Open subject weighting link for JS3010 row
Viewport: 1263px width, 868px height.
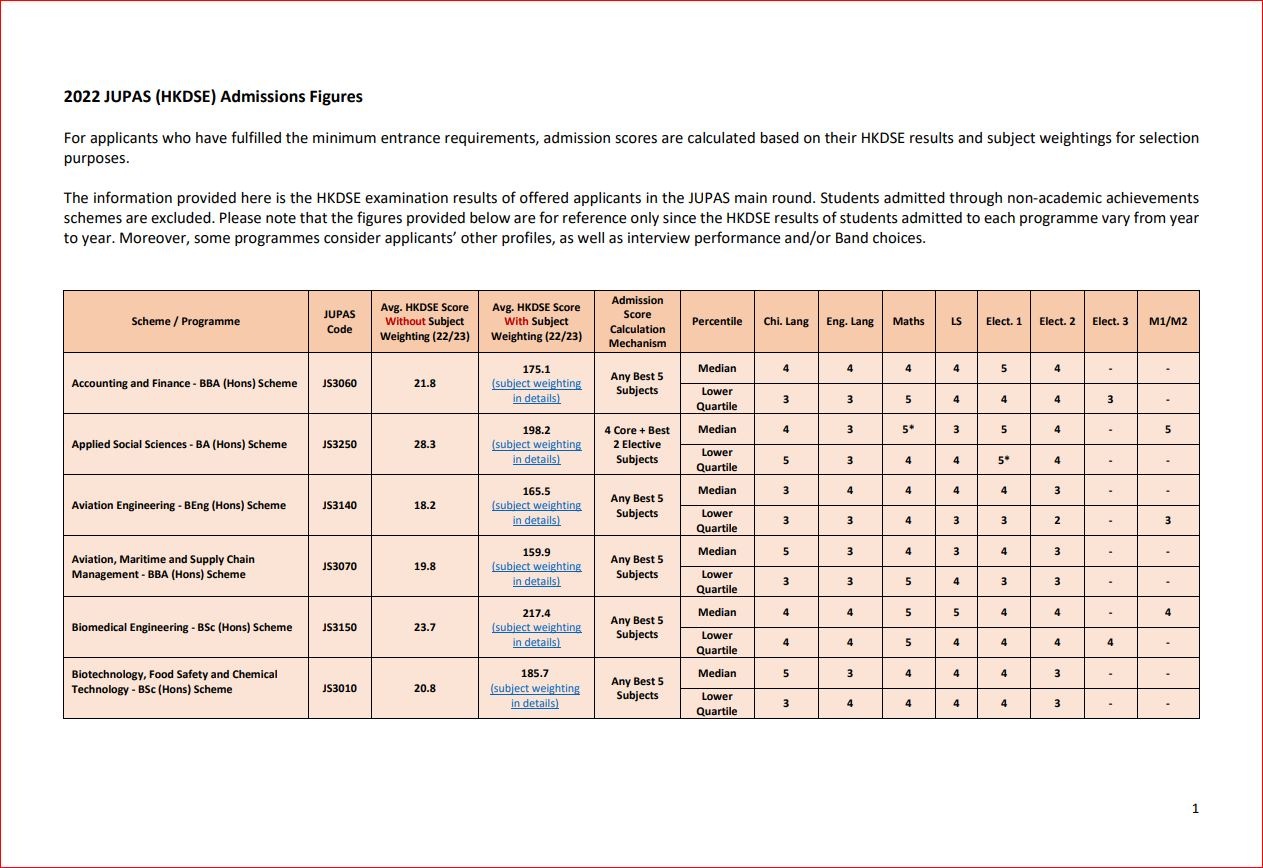point(535,696)
